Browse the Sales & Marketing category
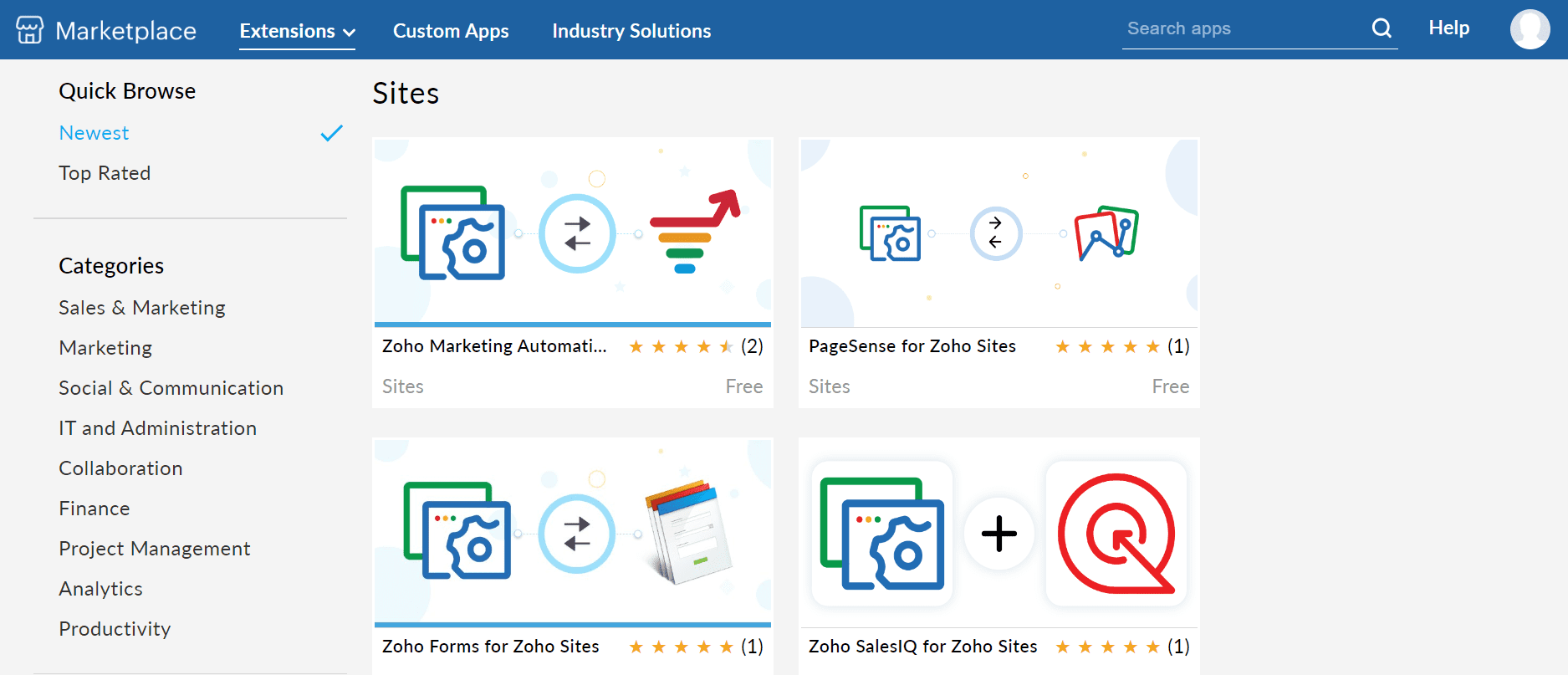Screen dimensions: 1568x675 click(142, 308)
